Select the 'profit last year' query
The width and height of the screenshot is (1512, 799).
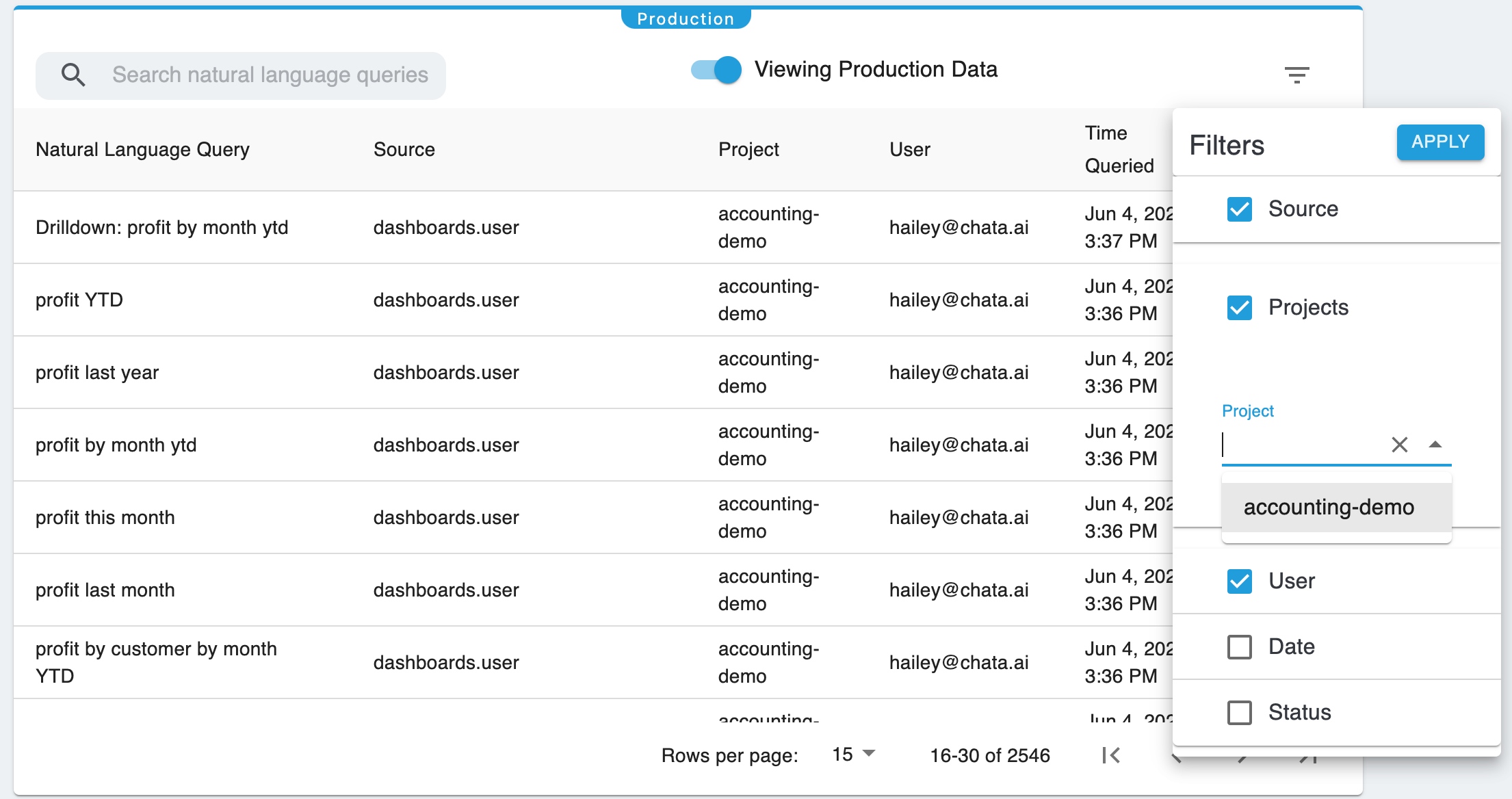(x=97, y=373)
